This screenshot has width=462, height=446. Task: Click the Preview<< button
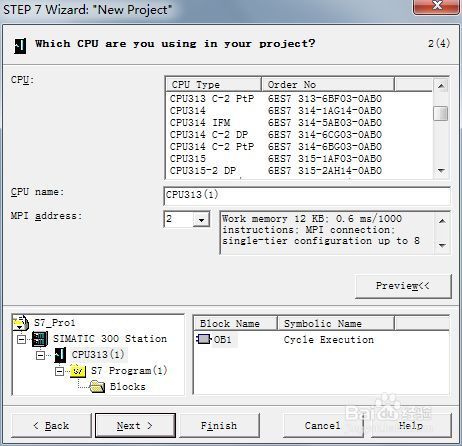click(403, 286)
